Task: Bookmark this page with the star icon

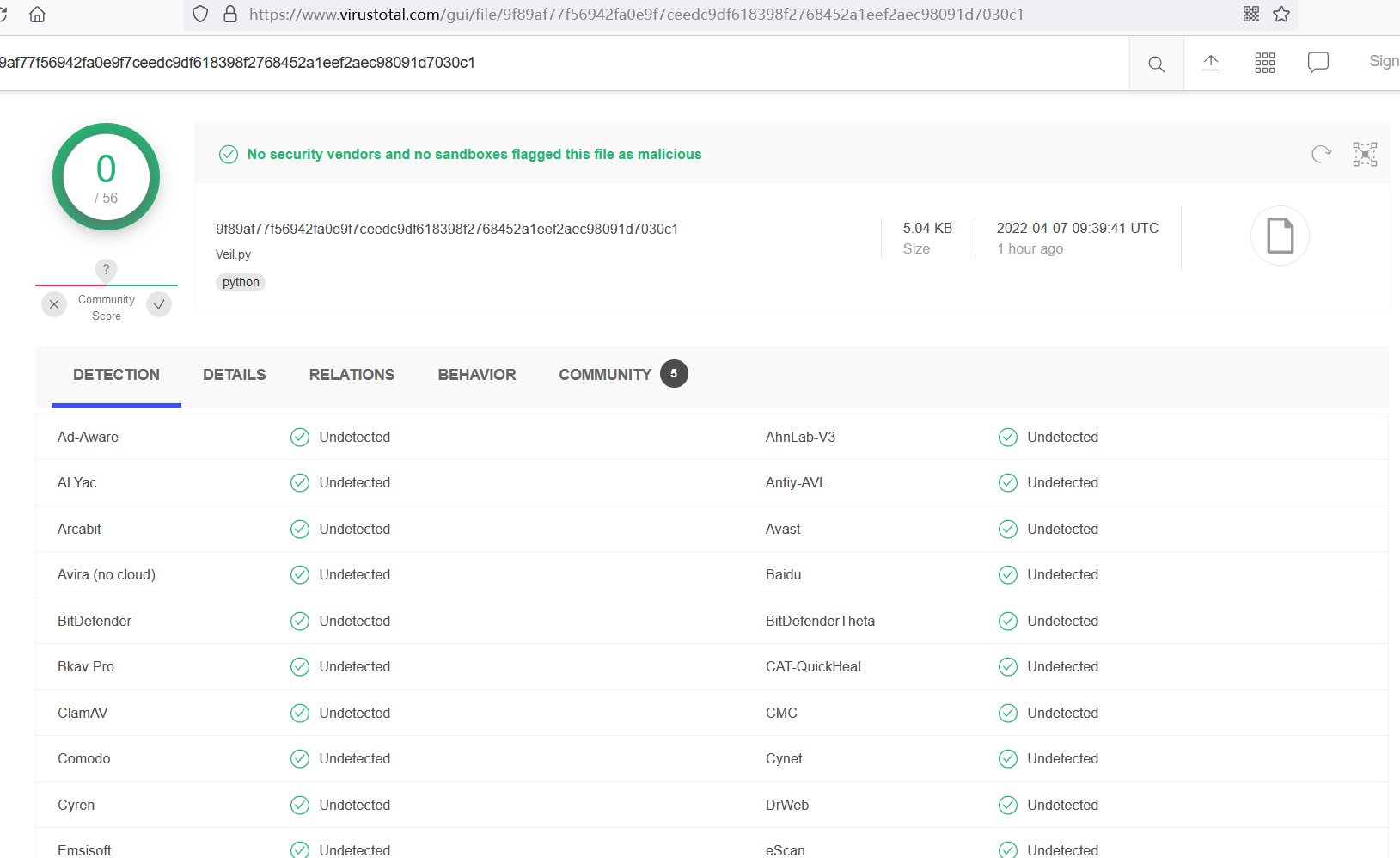Action: [1281, 14]
